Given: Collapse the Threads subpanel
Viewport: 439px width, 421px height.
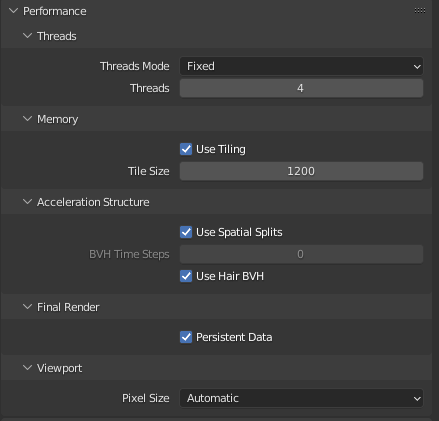Looking at the screenshot, I should click(28, 35).
